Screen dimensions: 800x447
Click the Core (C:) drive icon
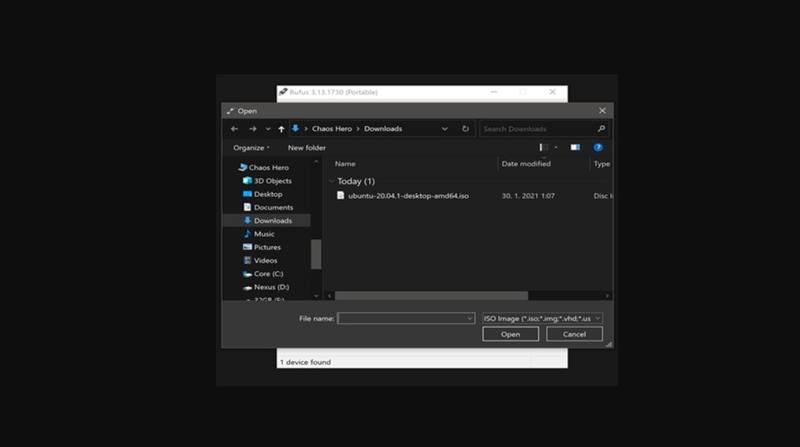(x=247, y=274)
